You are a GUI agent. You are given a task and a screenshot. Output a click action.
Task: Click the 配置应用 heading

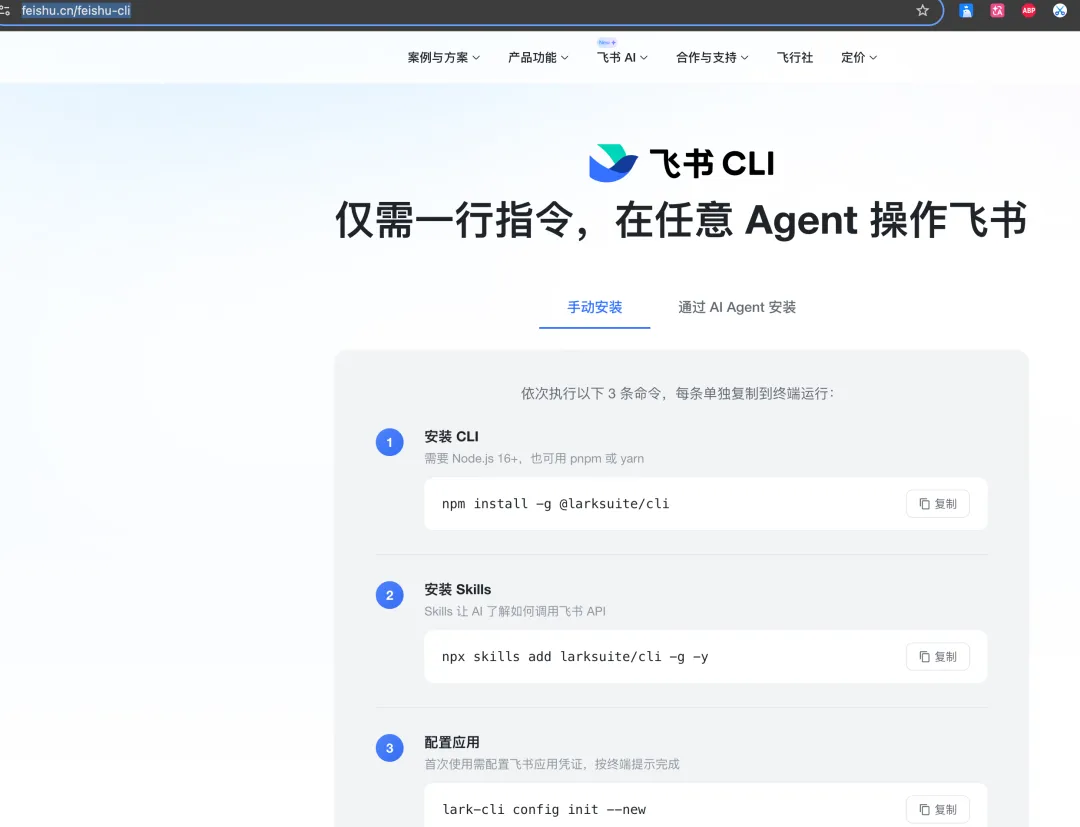452,742
